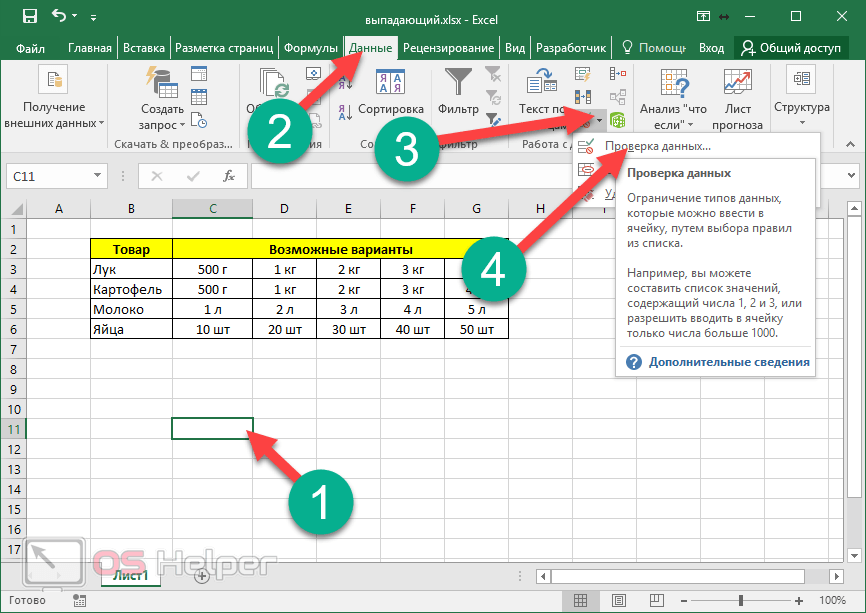This screenshot has height=613, width=866.
Task: Click the Дополнительные сведения link
Action: (729, 362)
